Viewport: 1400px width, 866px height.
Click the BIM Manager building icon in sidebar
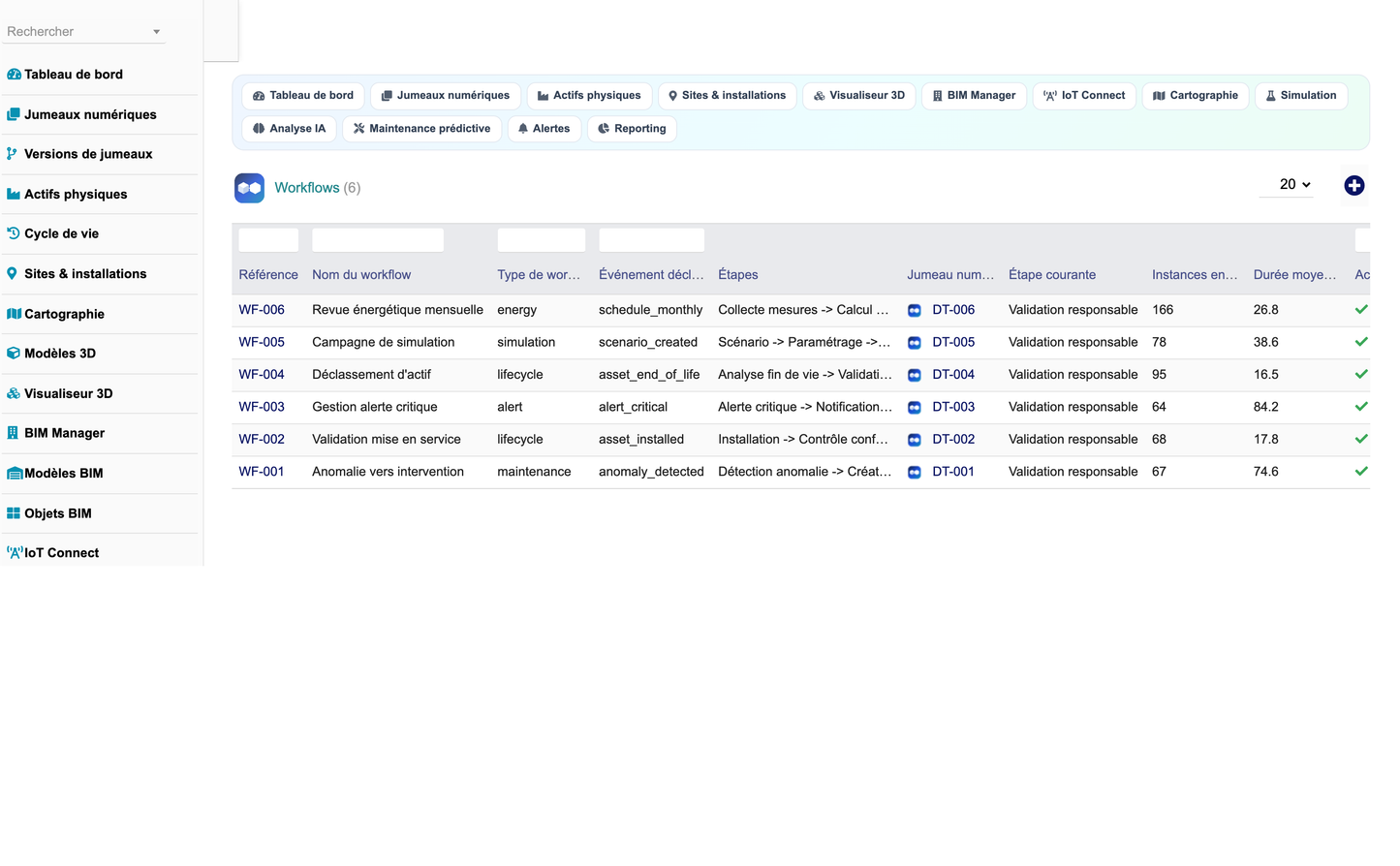[x=13, y=433]
